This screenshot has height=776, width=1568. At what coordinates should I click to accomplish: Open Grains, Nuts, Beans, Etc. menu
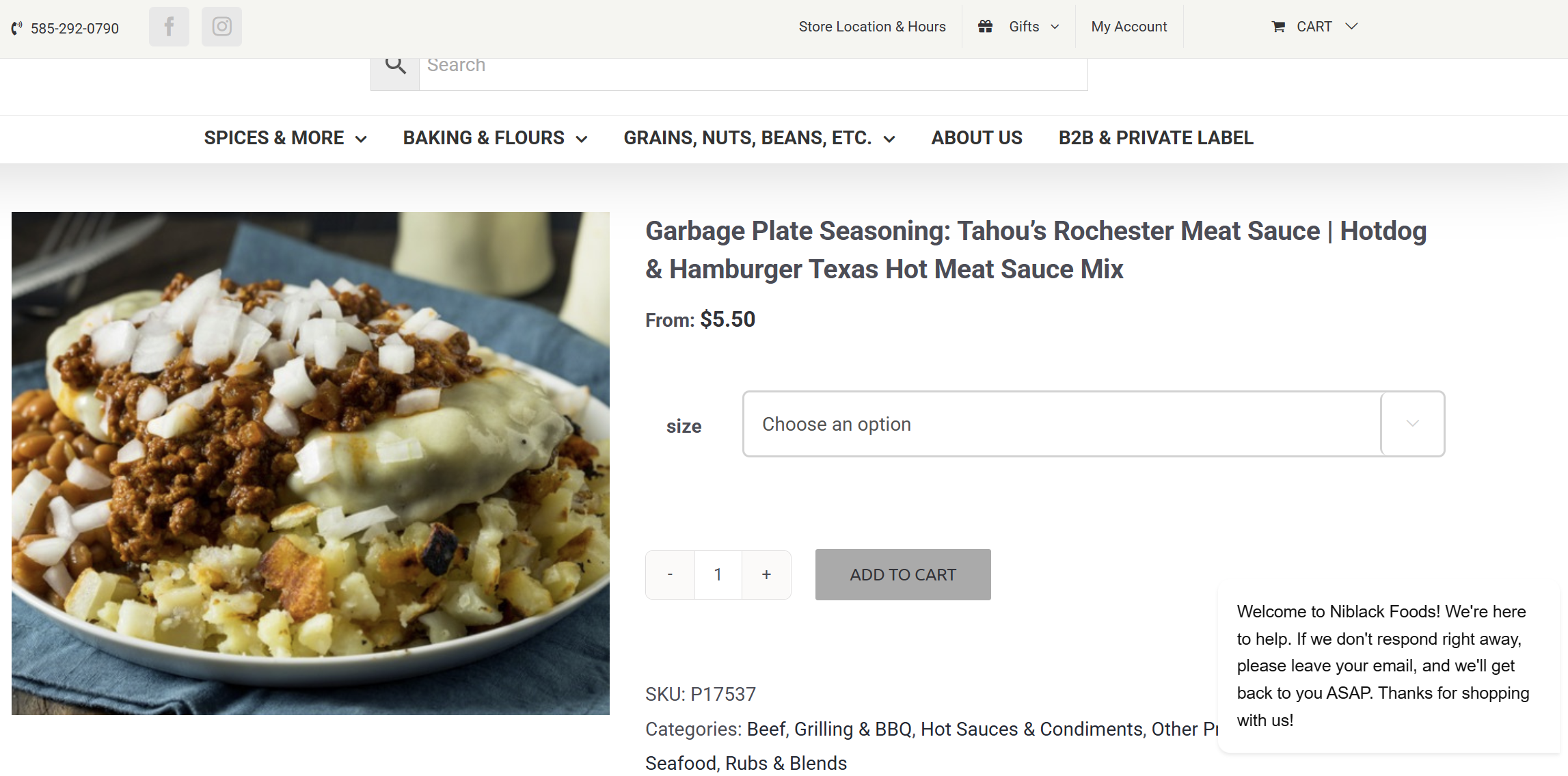coord(759,138)
